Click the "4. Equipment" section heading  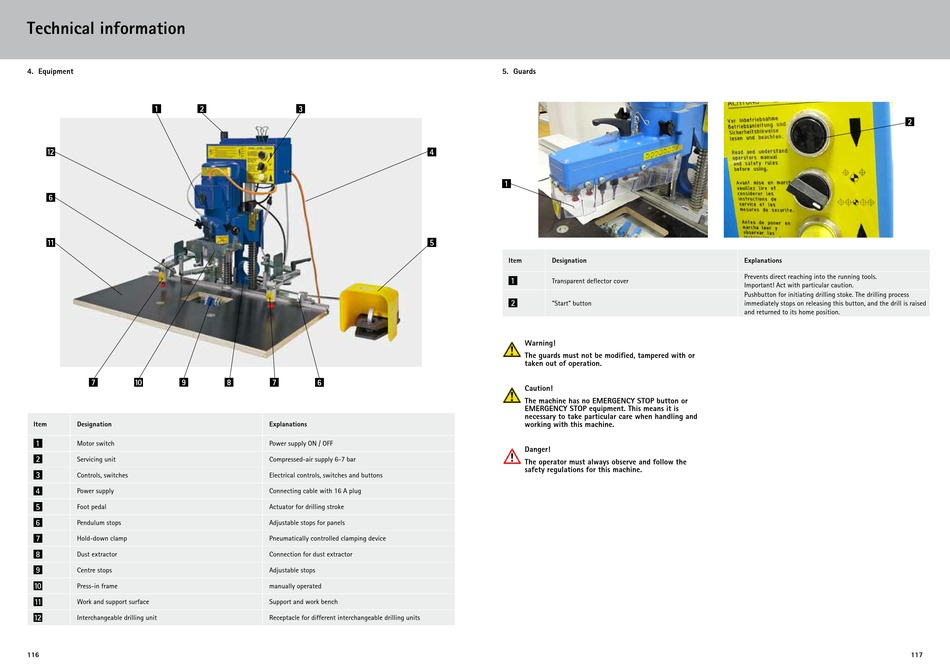50,71
